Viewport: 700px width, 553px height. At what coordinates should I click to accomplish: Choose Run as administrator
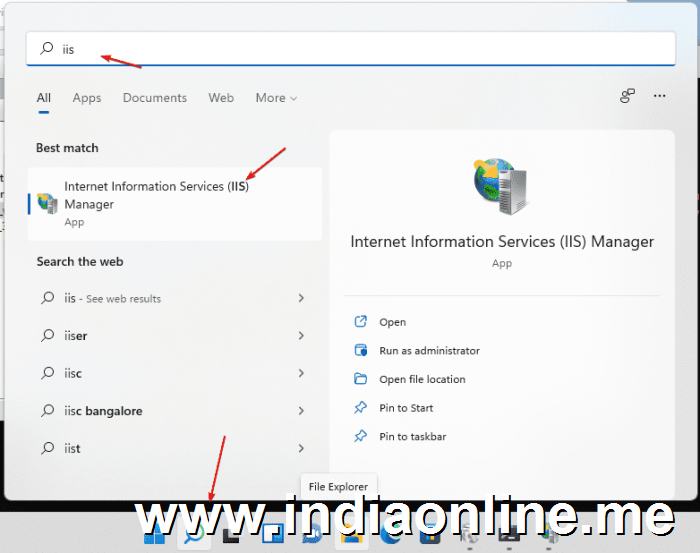coord(429,351)
